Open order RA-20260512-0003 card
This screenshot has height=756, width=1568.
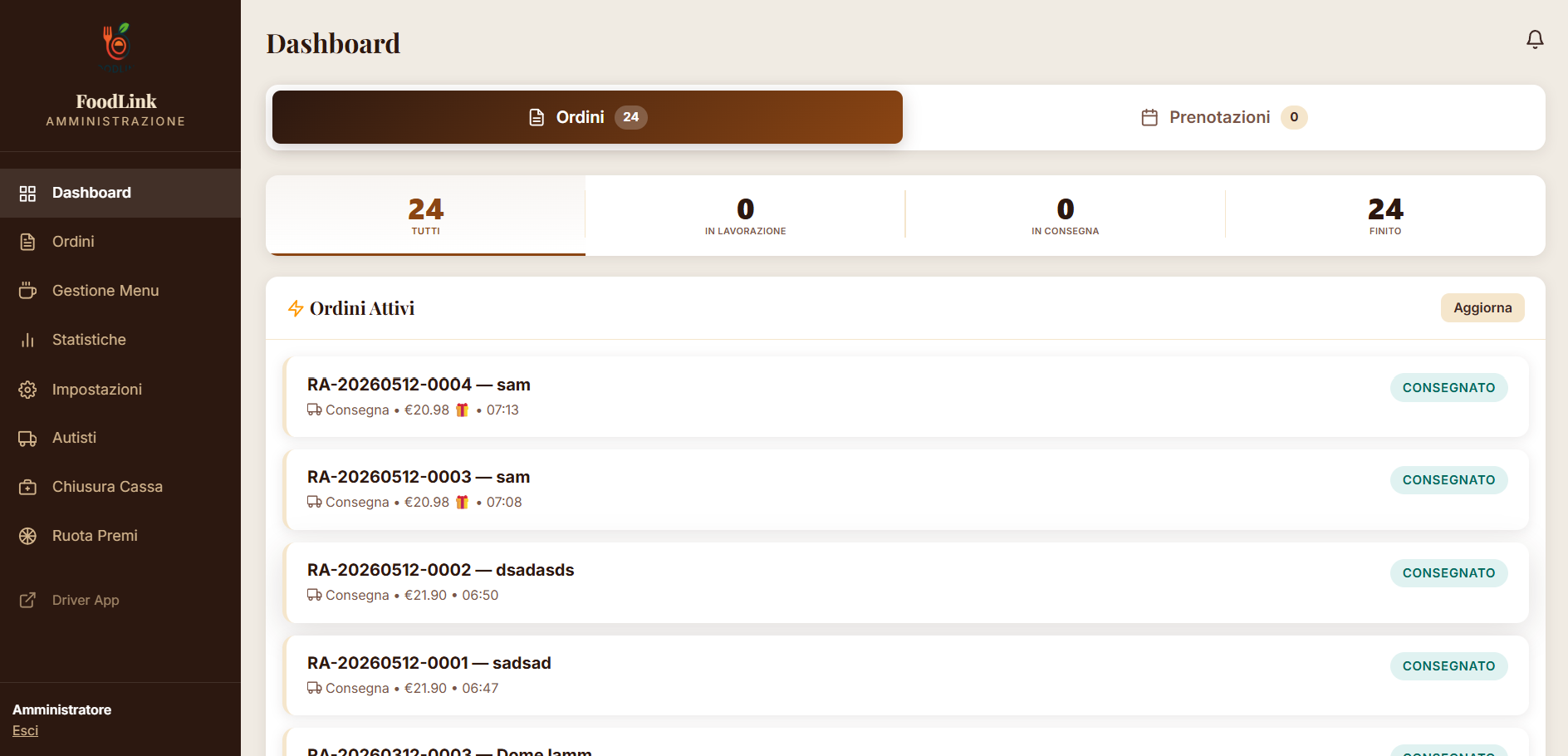click(x=906, y=489)
